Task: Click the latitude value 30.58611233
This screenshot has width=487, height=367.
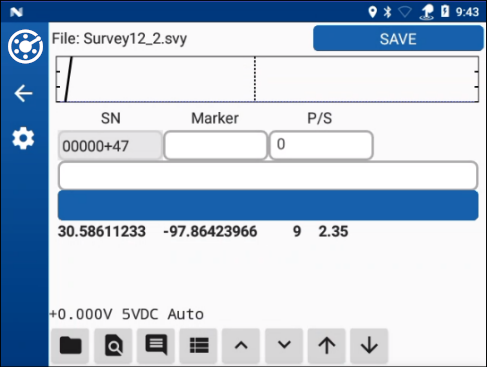Action: click(x=102, y=232)
